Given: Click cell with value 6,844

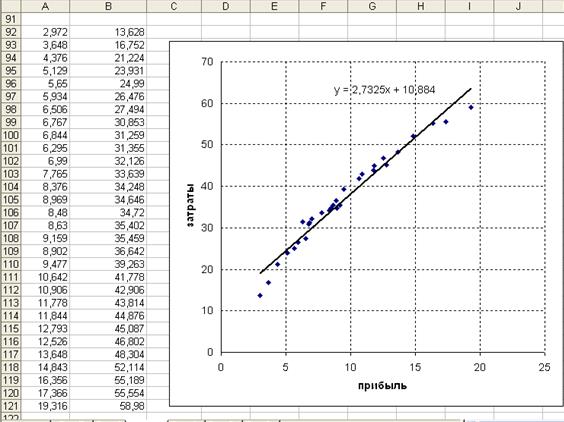Looking at the screenshot, I should tap(45, 135).
